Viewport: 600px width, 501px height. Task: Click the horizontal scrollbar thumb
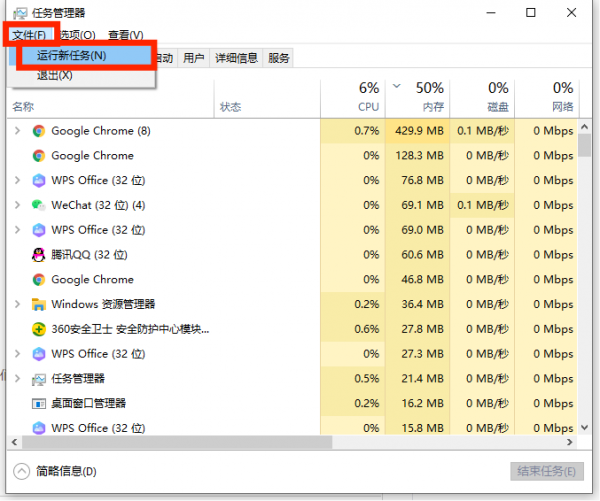pyautogui.click(x=177, y=442)
